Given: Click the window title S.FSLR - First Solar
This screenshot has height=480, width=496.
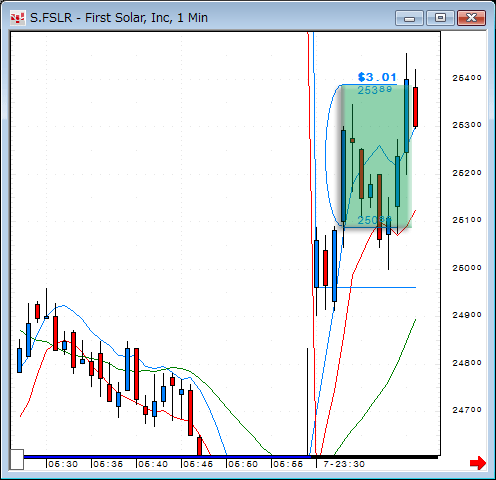Looking at the screenshot, I should pos(119,18).
